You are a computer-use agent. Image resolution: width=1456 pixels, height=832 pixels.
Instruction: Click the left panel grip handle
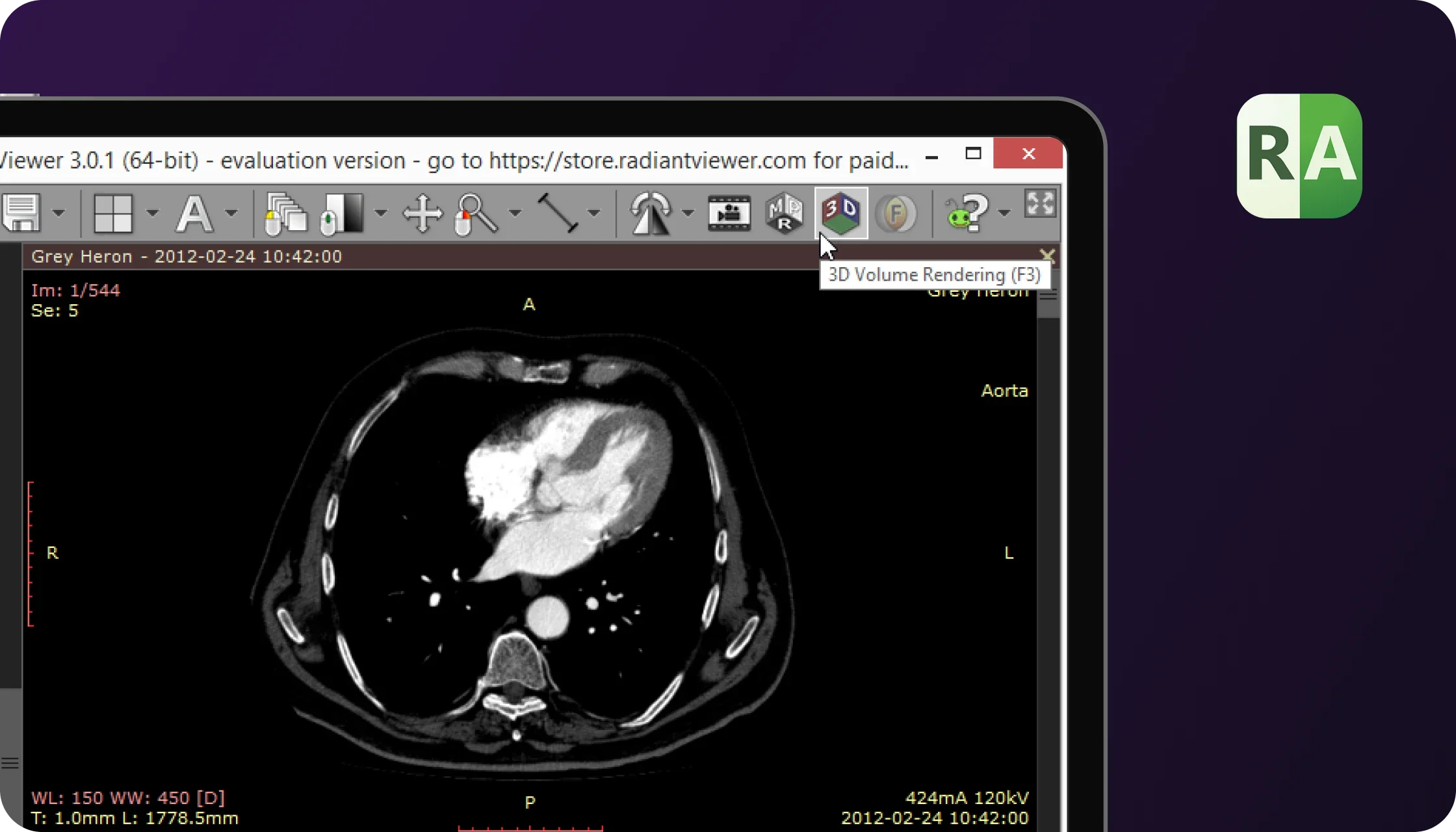click(x=9, y=763)
